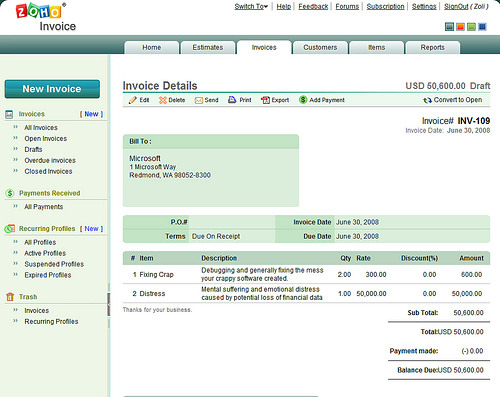Screen dimensions: 500x397
Task: Open Open Invoices in sidebar
Action: pyautogui.click(x=45, y=139)
